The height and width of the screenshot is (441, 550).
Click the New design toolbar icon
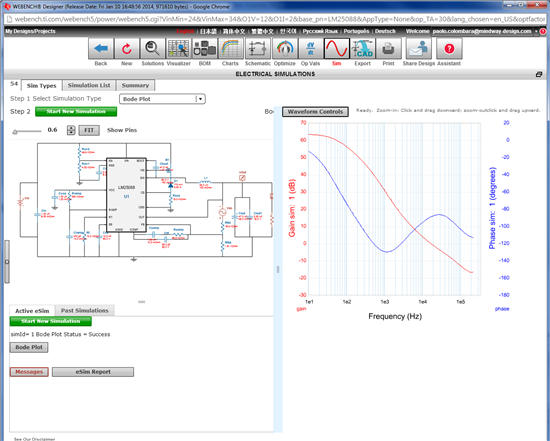pyautogui.click(x=127, y=49)
